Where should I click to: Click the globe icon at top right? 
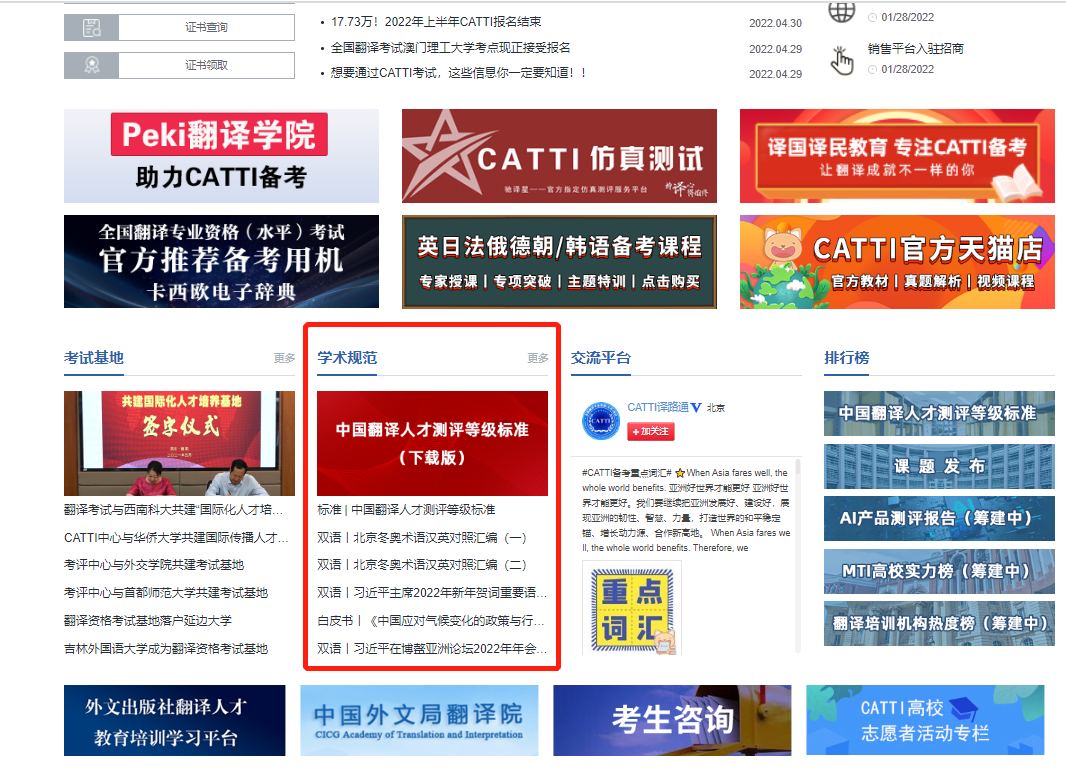(842, 10)
